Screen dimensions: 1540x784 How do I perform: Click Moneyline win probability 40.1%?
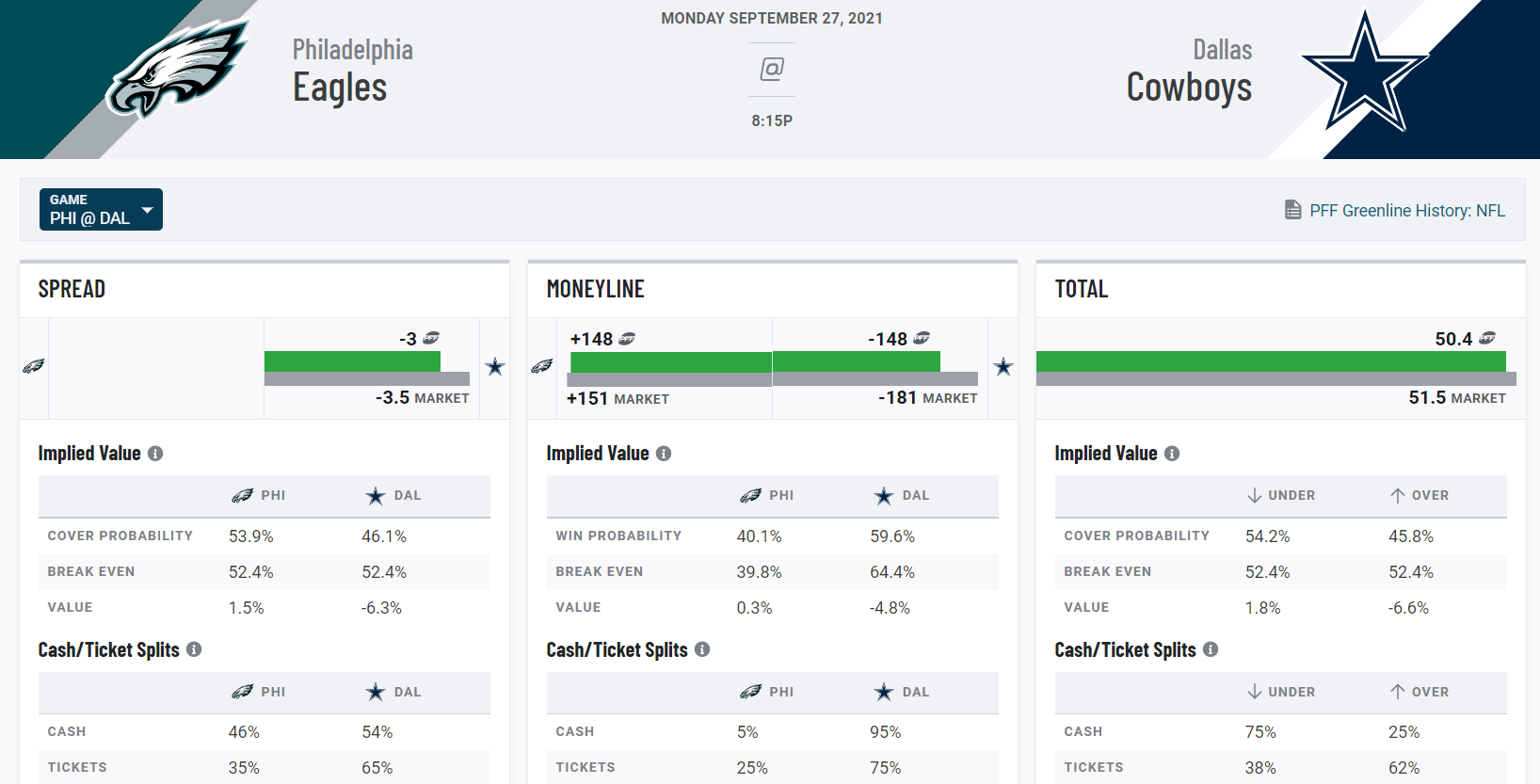pyautogui.click(x=760, y=536)
